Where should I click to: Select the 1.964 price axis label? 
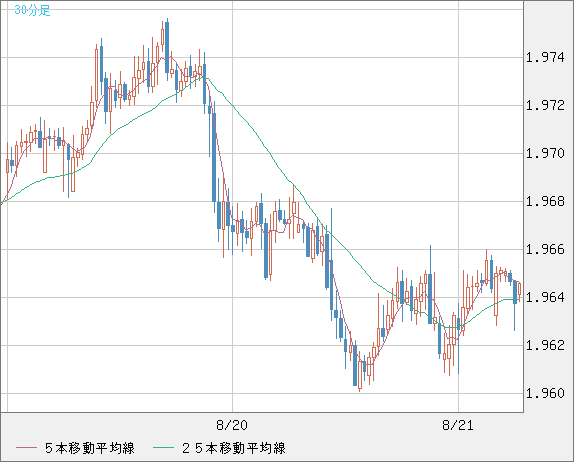tap(545, 298)
